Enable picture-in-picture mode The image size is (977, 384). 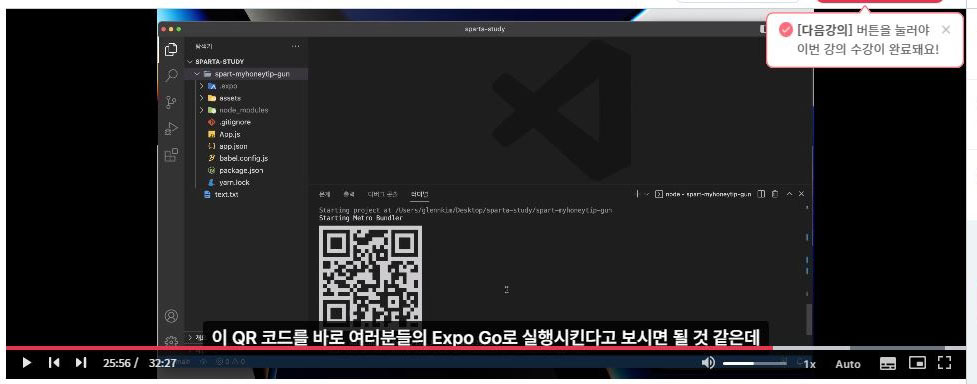[917, 363]
